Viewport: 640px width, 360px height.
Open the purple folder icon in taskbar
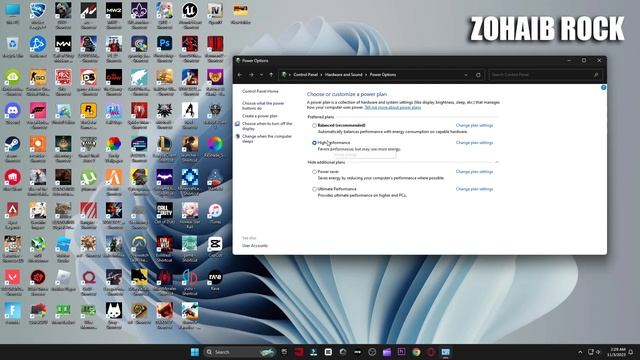click(x=387, y=352)
